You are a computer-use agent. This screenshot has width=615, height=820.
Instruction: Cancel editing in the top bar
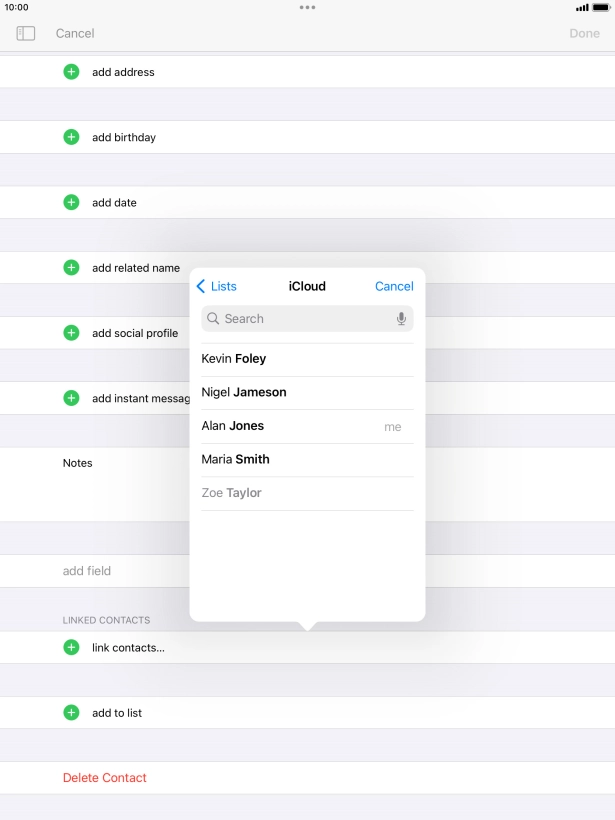(x=75, y=33)
